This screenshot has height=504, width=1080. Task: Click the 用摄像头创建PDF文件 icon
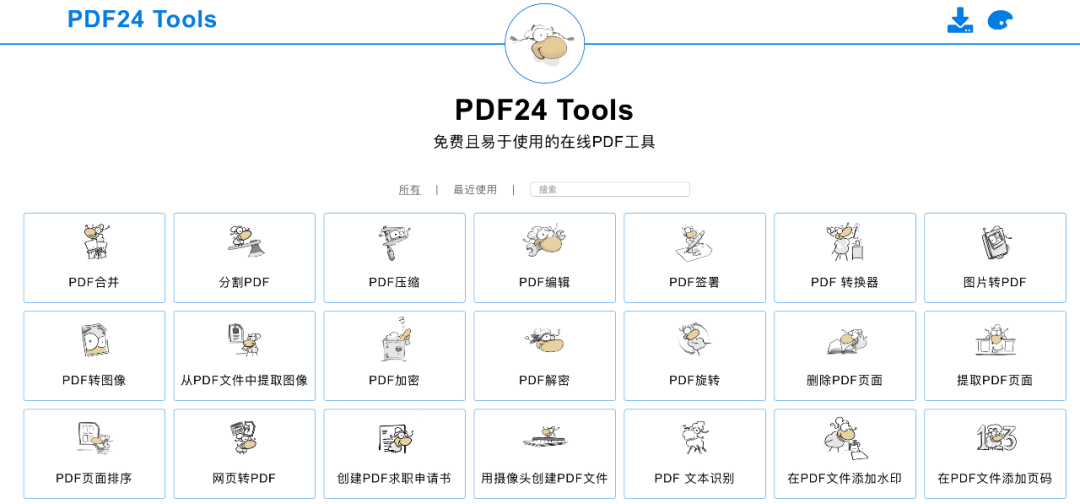(544, 438)
